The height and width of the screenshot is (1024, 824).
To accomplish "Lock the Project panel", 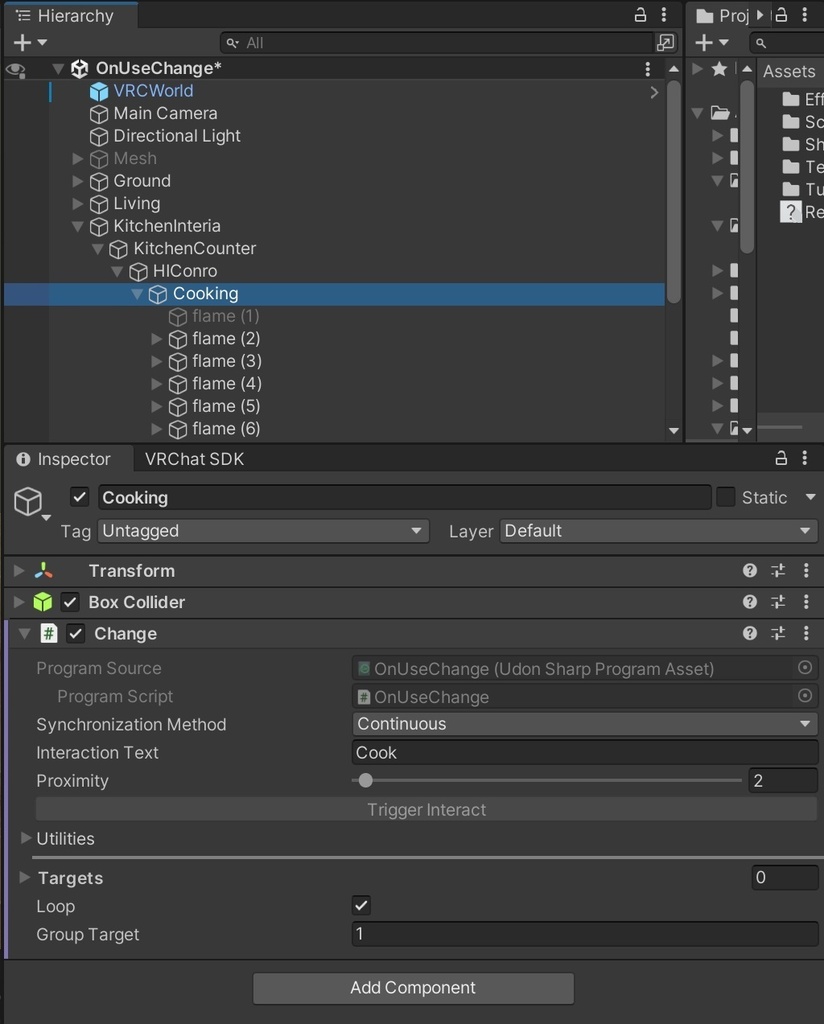I will coord(781,15).
